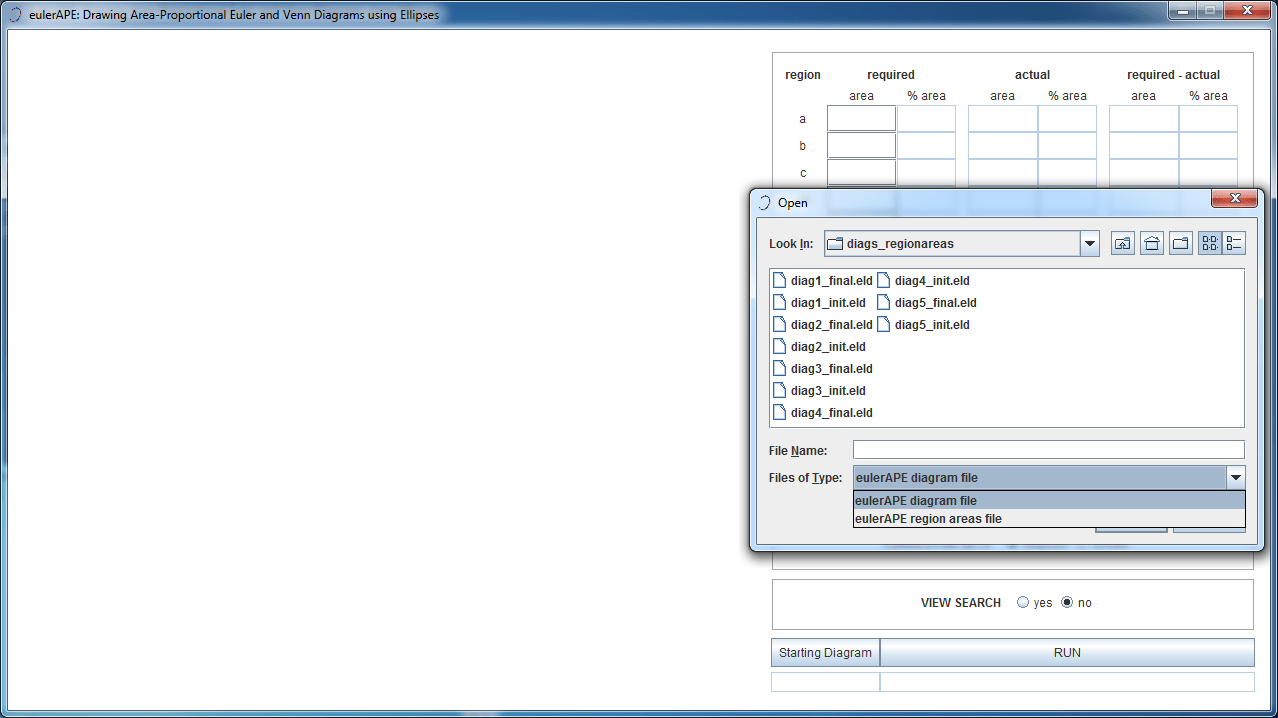The width and height of the screenshot is (1278, 718).
Task: Focus required area field for region b
Action: point(861,146)
